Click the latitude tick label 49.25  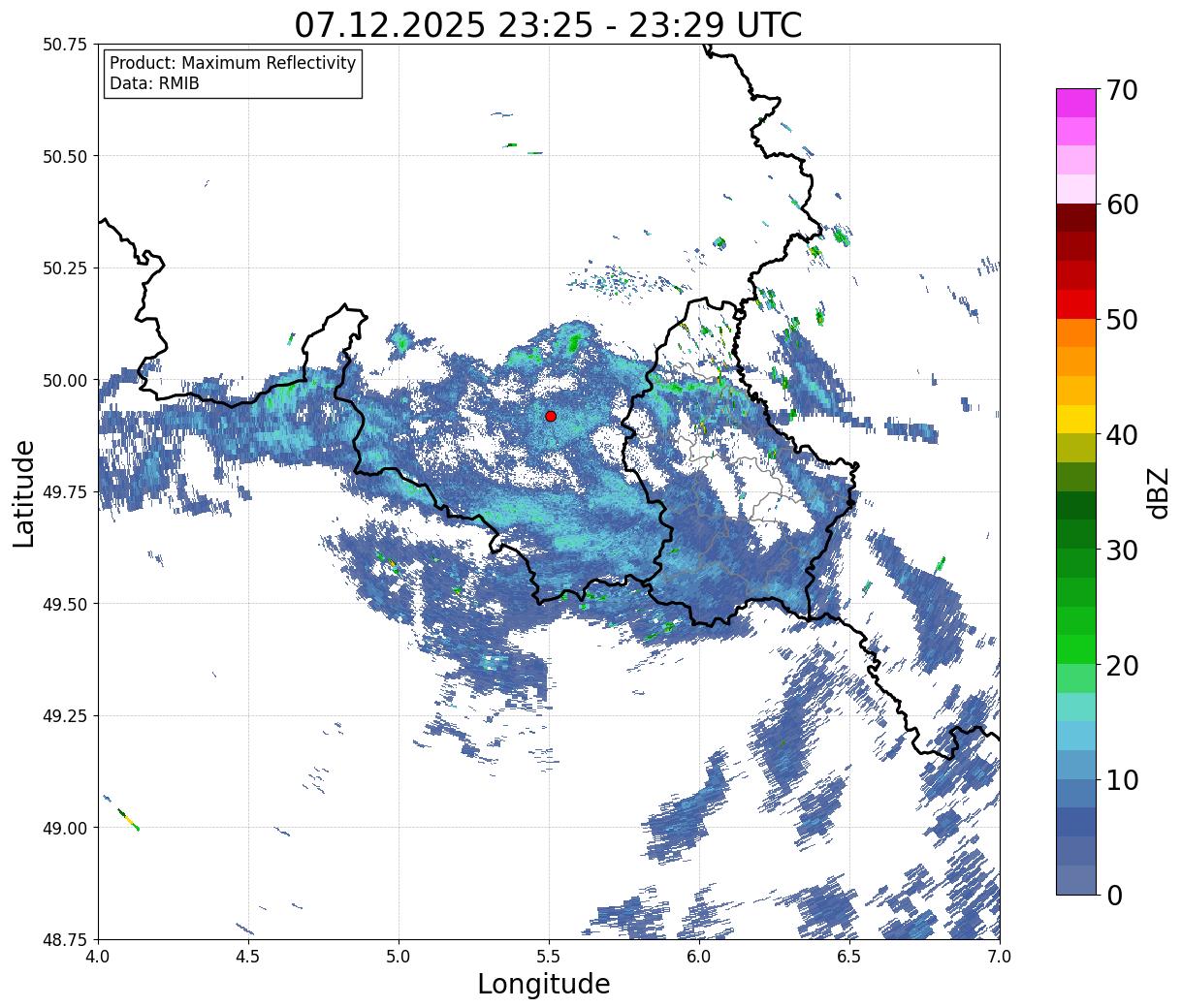pos(65,716)
